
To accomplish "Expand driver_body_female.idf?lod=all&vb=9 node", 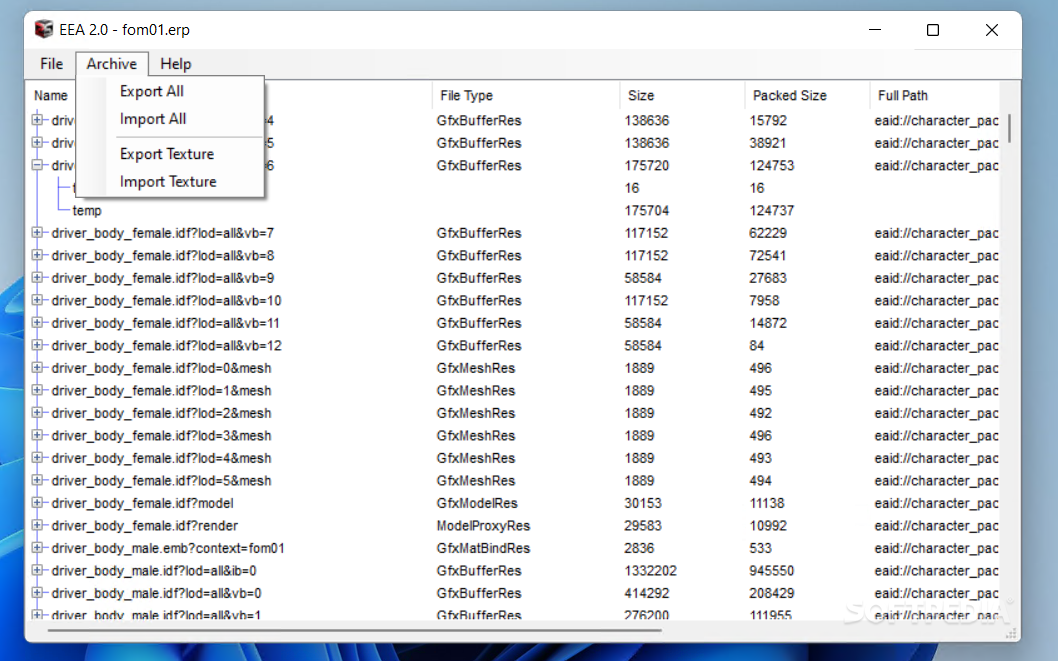I will coord(37,278).
